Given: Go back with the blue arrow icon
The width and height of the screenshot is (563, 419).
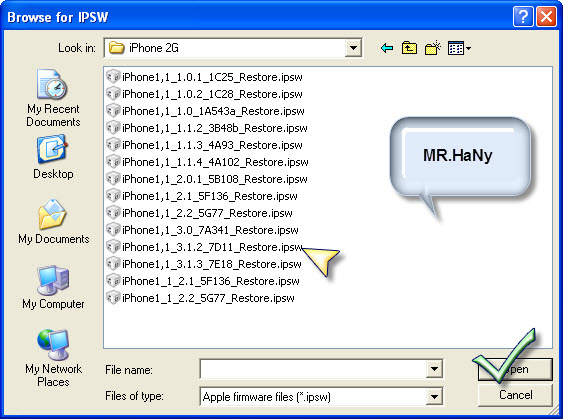Looking at the screenshot, I should click(x=387, y=48).
